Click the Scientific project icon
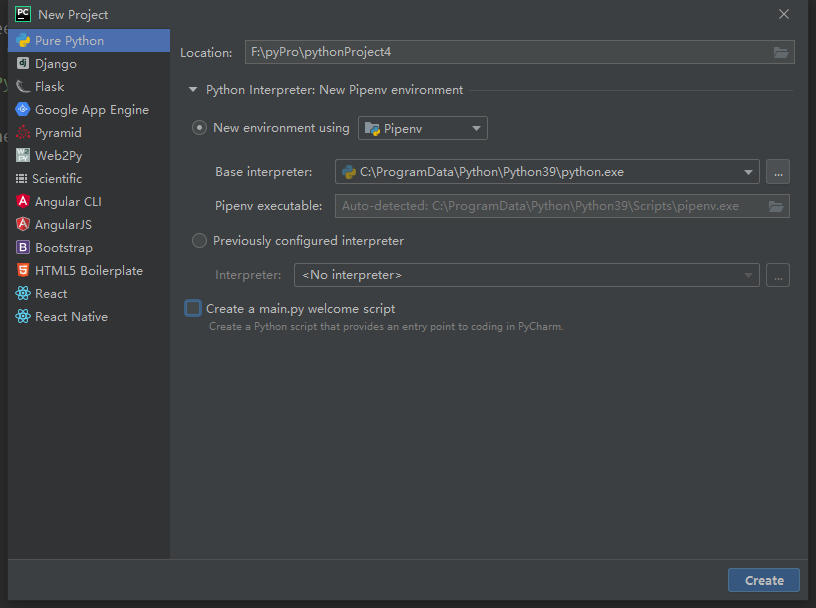The image size is (816, 608). click(21, 179)
